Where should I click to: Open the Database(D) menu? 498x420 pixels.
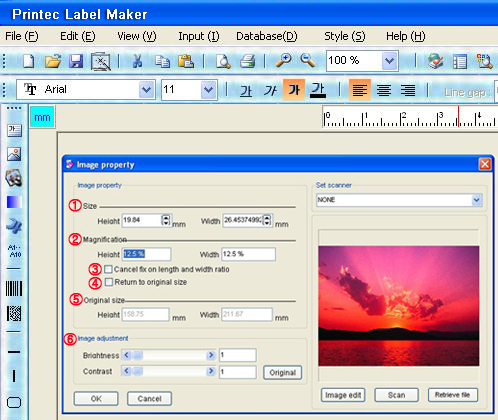(267, 36)
